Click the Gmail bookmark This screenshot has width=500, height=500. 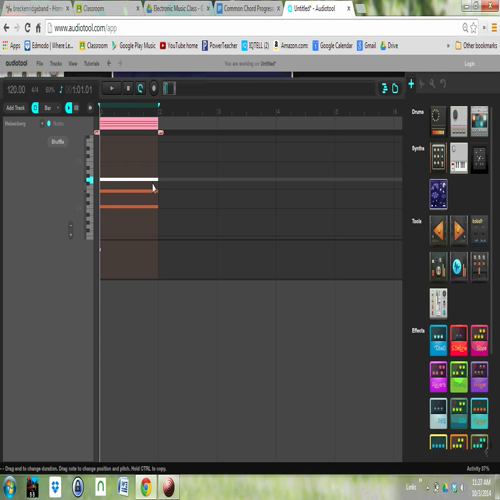tap(366, 46)
